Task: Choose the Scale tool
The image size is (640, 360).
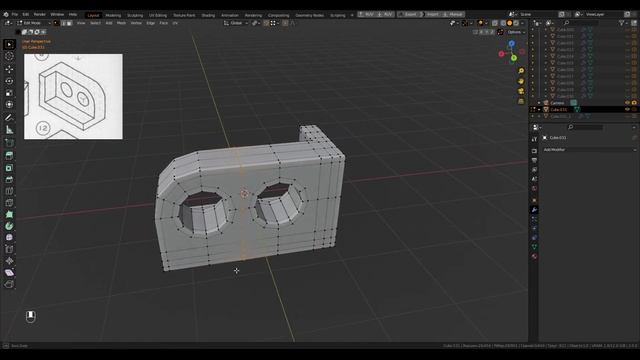Action: click(9, 93)
